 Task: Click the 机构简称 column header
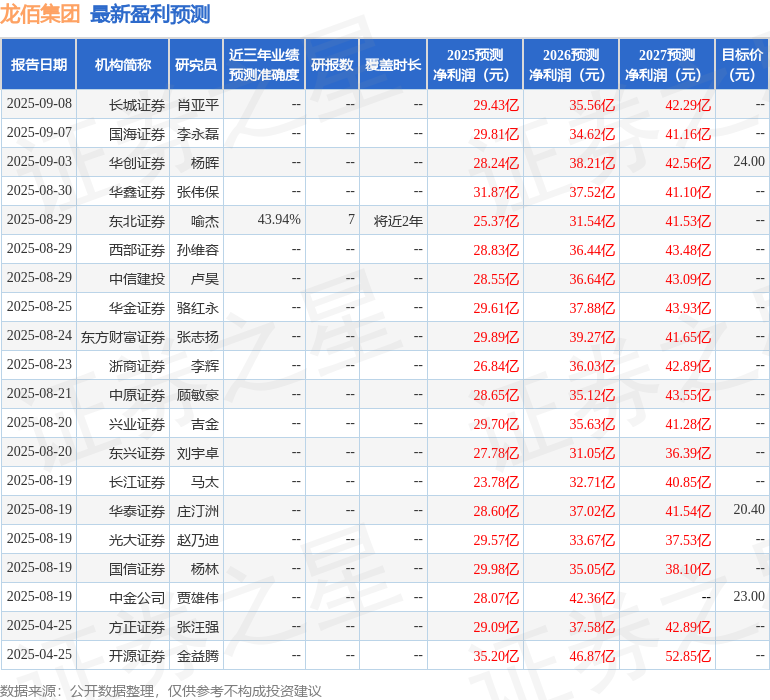point(122,65)
